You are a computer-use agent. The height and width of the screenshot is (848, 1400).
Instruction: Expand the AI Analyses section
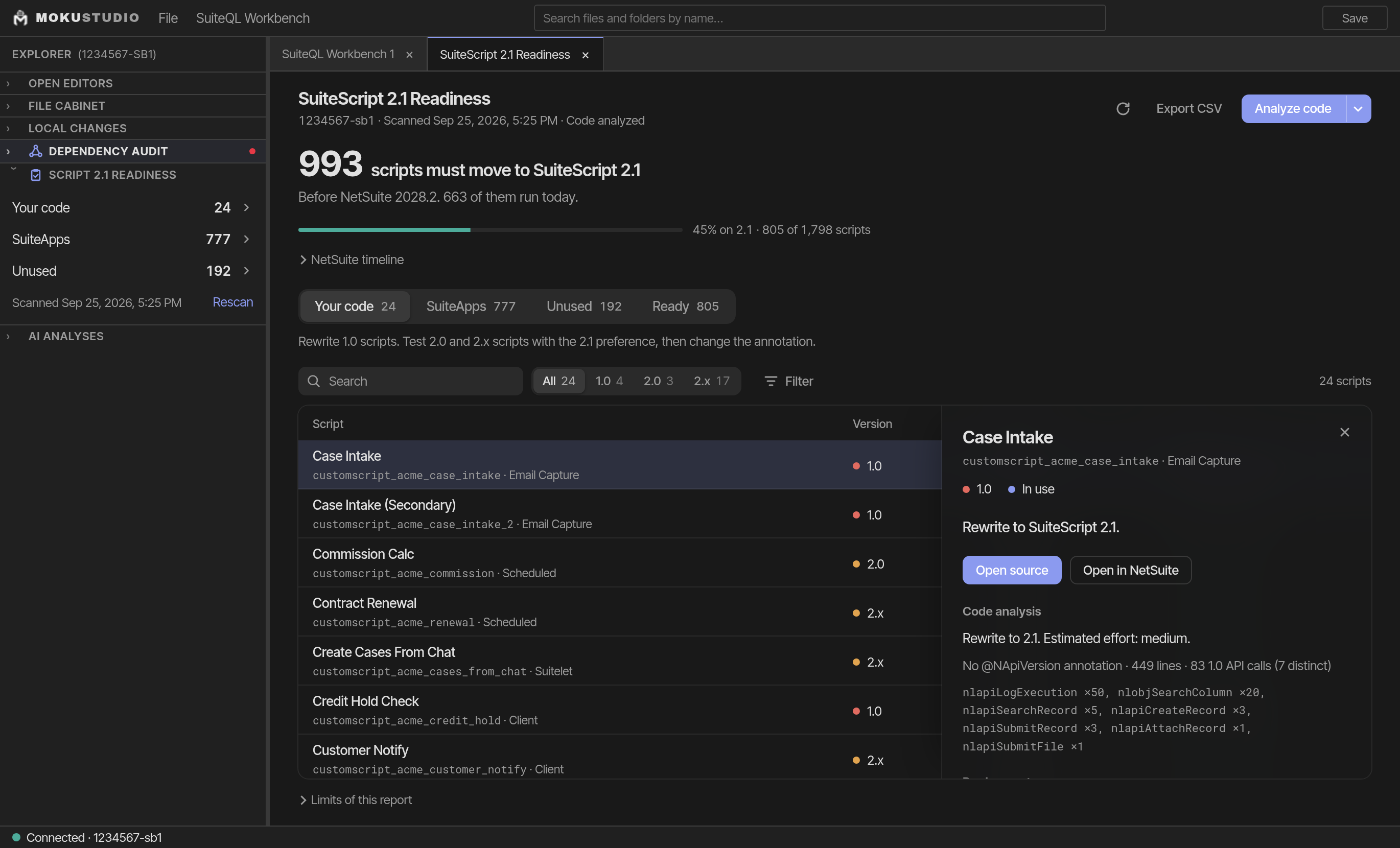[133, 336]
